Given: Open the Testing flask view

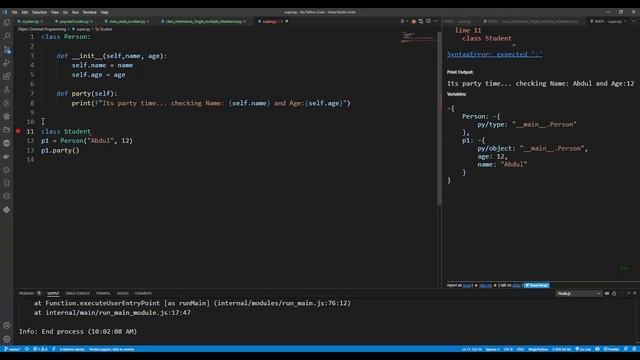Looking at the screenshot, I should click(7, 89).
